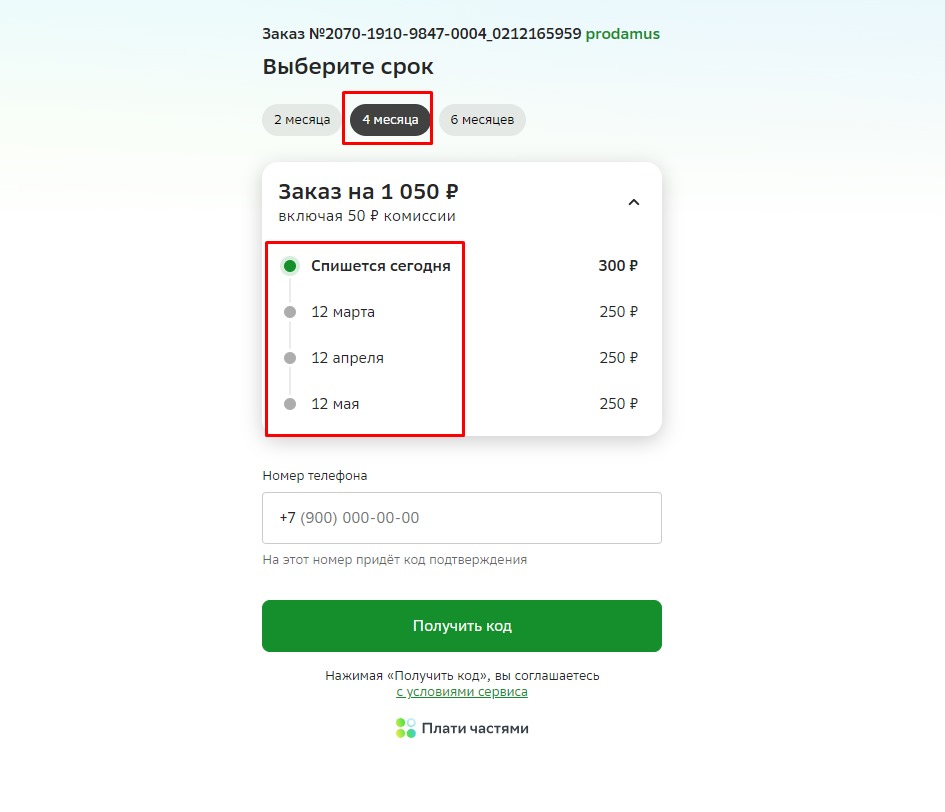The height and width of the screenshot is (812, 945).
Task: Click the Получить код button
Action: (462, 626)
